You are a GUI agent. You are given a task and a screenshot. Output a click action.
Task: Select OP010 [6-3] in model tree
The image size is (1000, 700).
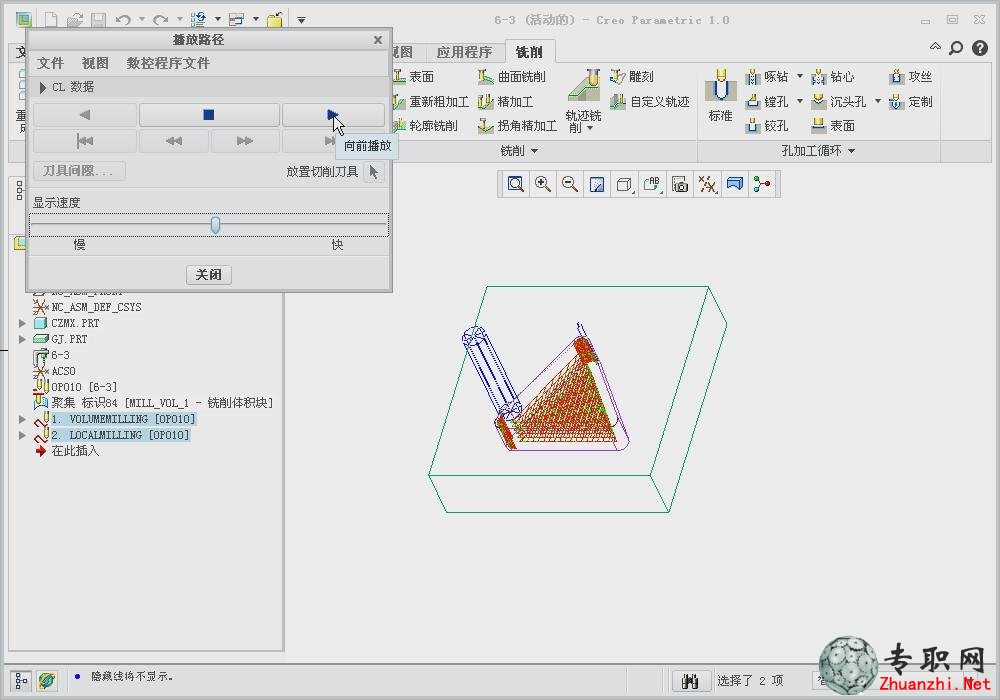tap(84, 387)
